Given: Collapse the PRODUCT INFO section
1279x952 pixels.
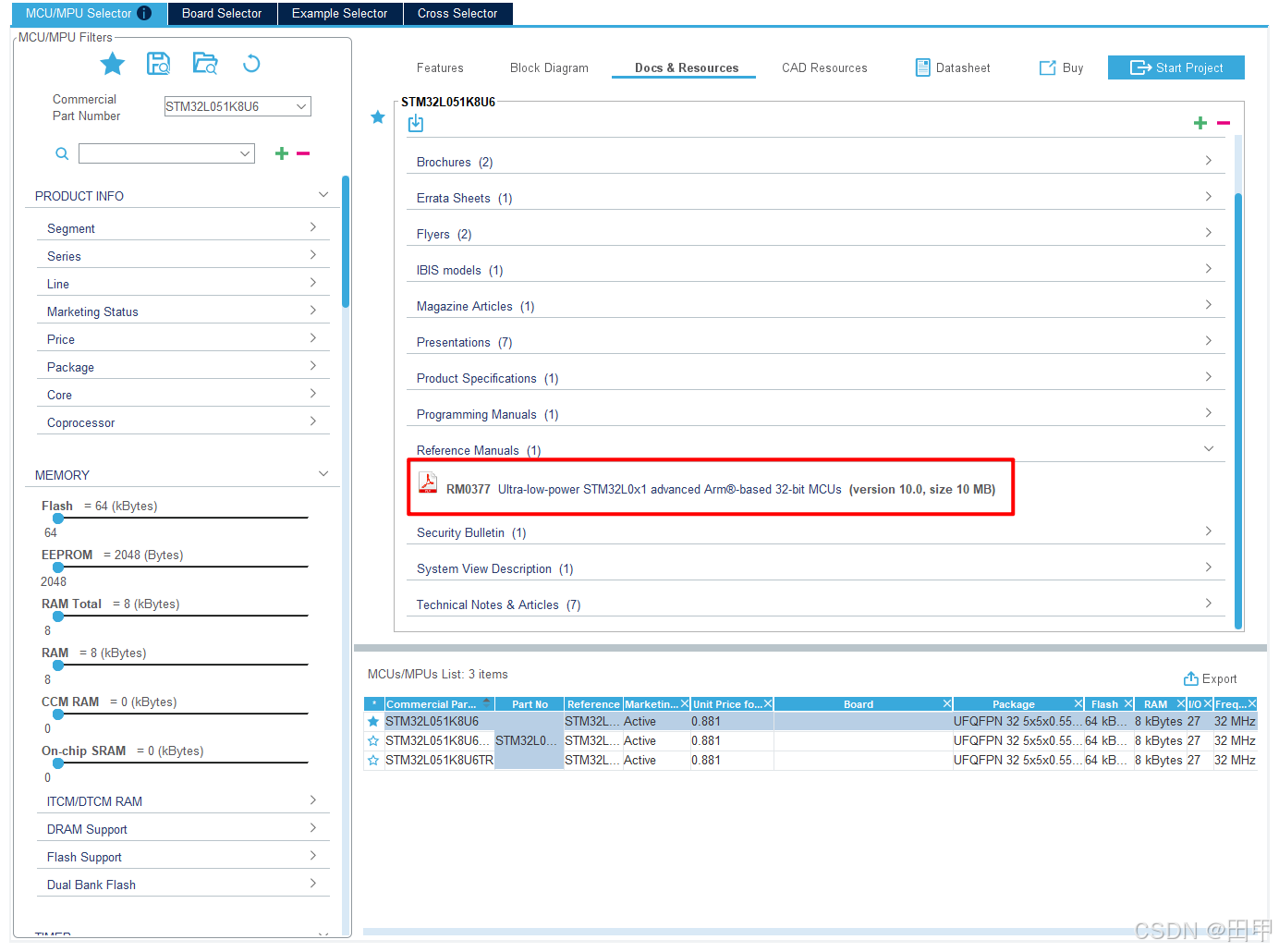Looking at the screenshot, I should tap(323, 195).
